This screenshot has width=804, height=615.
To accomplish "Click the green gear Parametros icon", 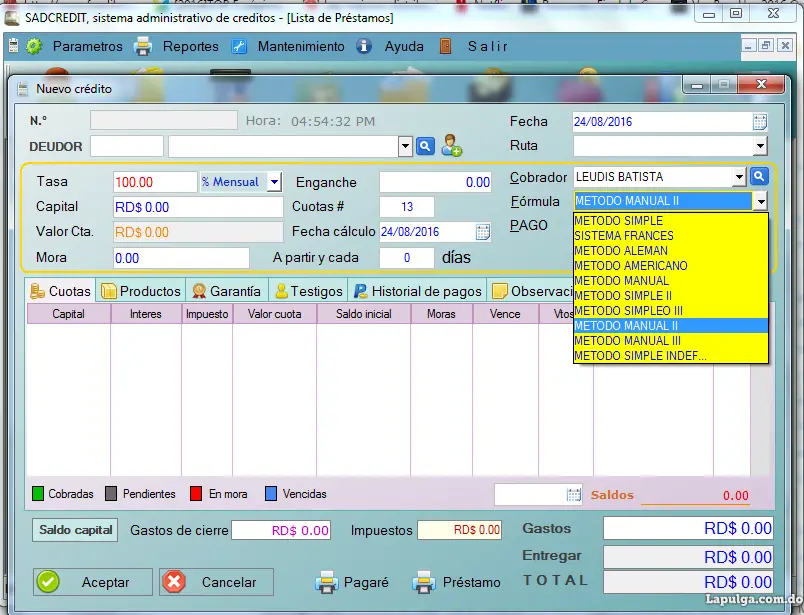I will point(34,46).
